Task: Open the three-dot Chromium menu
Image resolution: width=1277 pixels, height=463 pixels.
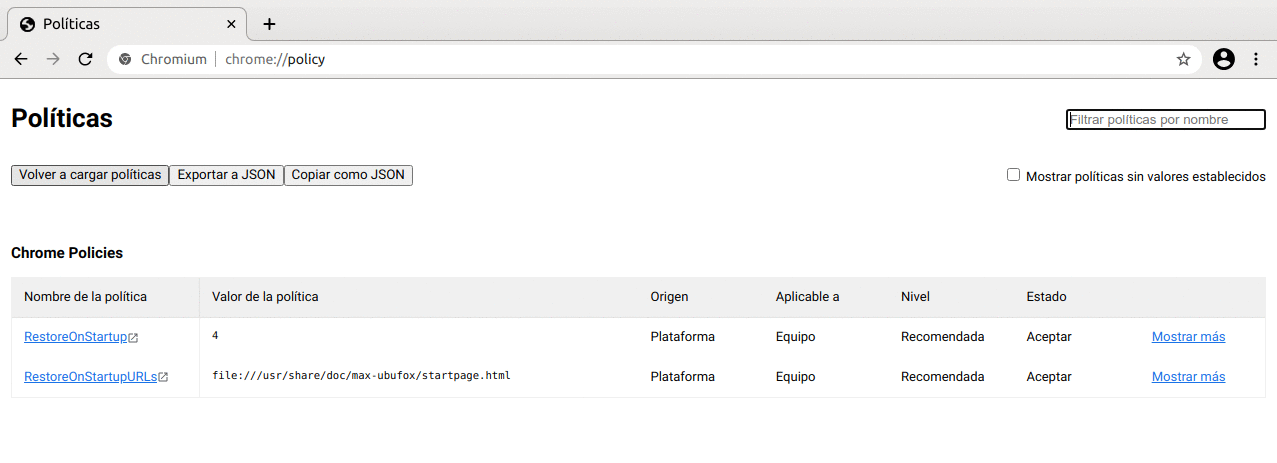Action: pos(1256,59)
